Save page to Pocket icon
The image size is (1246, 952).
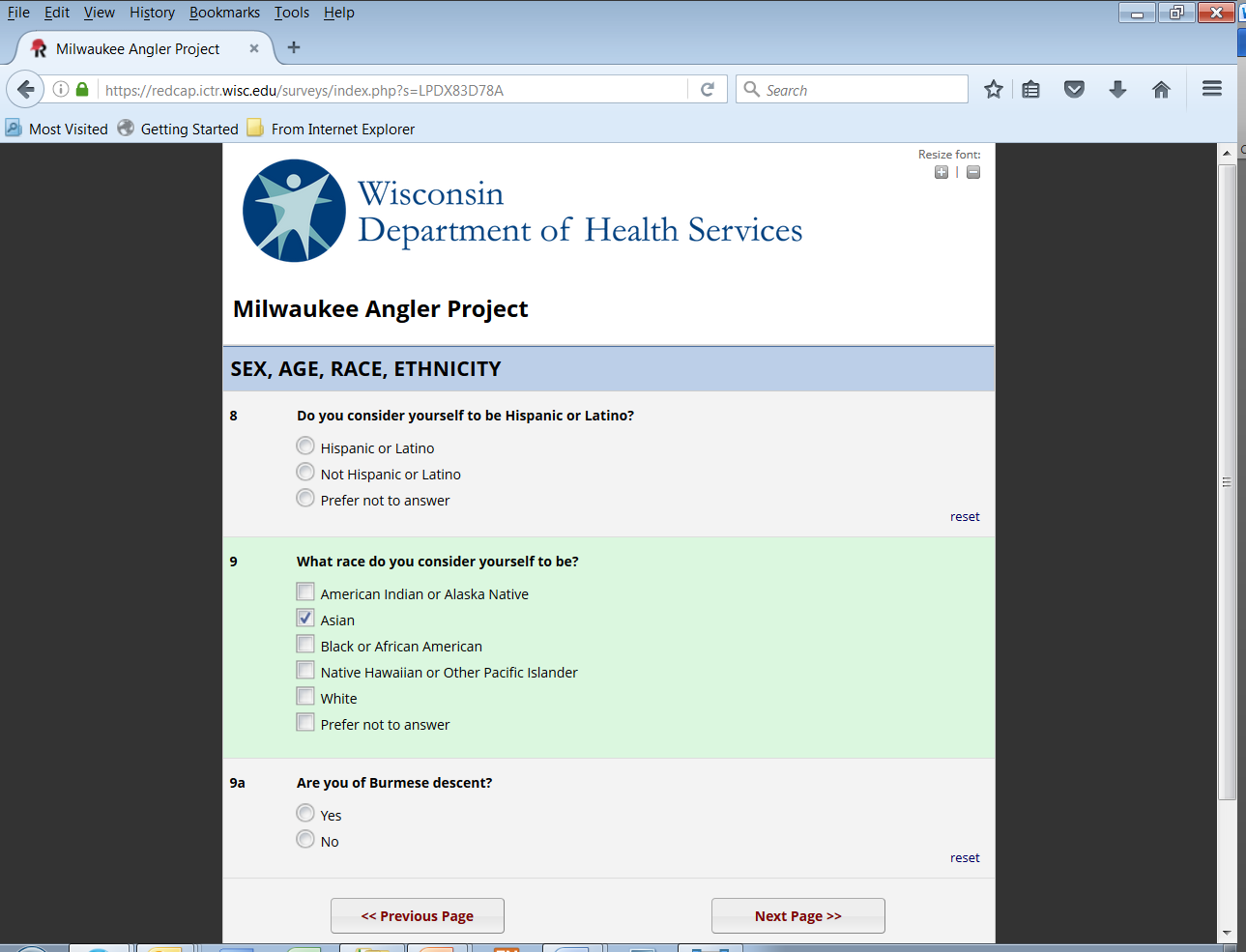1074,90
